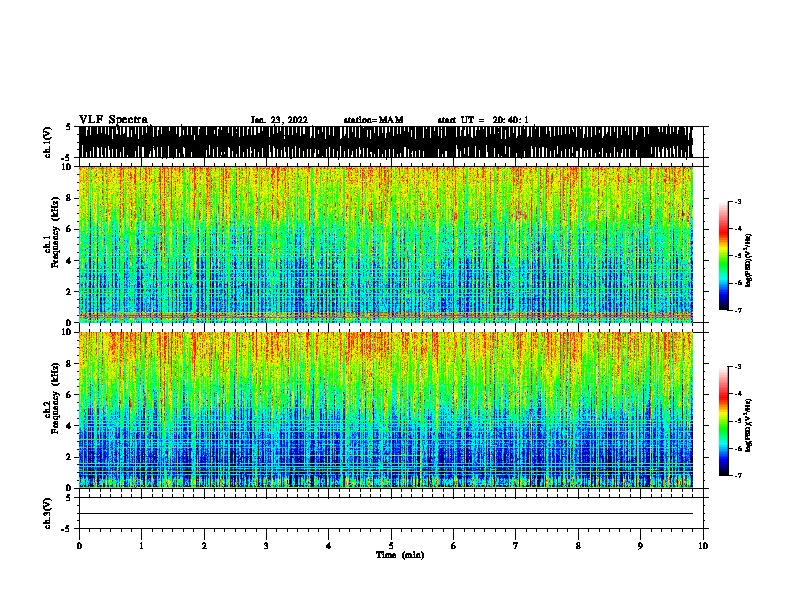Click the "-3" label on ch.2 color bar
The width and height of the screenshot is (792, 612).
click(x=737, y=367)
